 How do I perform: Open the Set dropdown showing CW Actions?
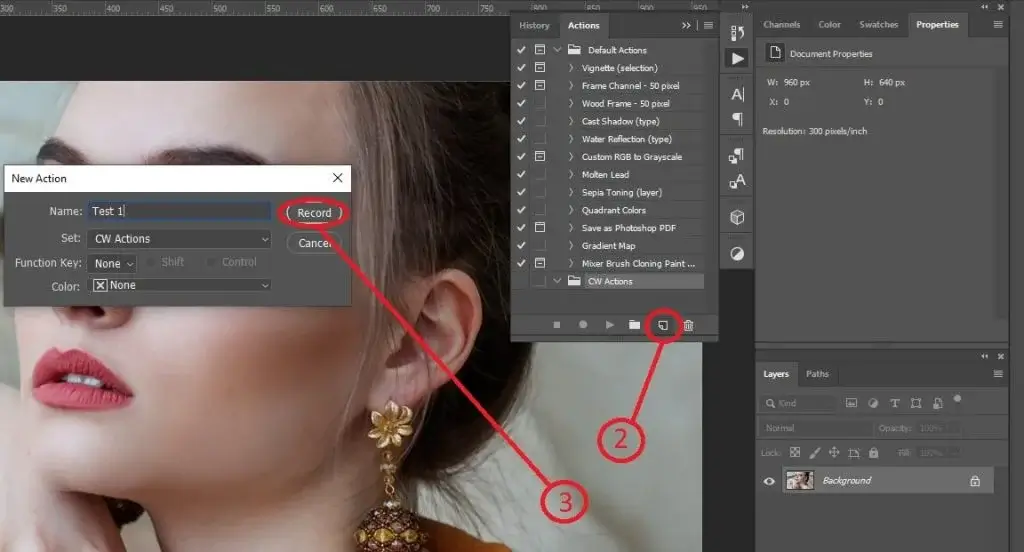[179, 238]
